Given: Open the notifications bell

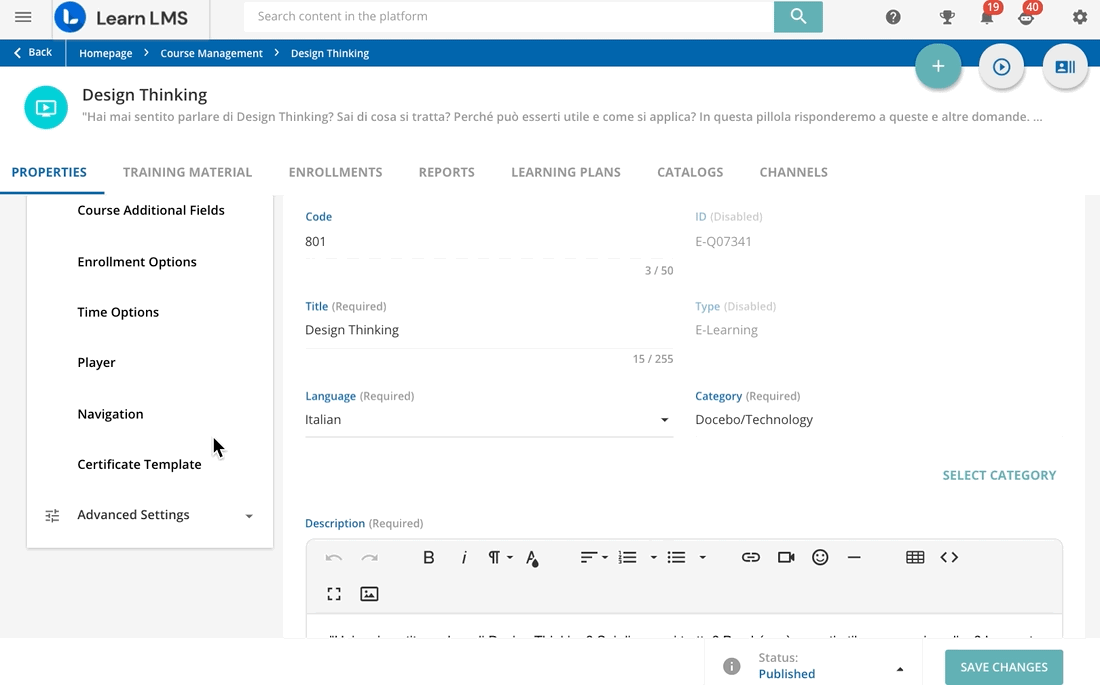Looking at the screenshot, I should pos(987,17).
